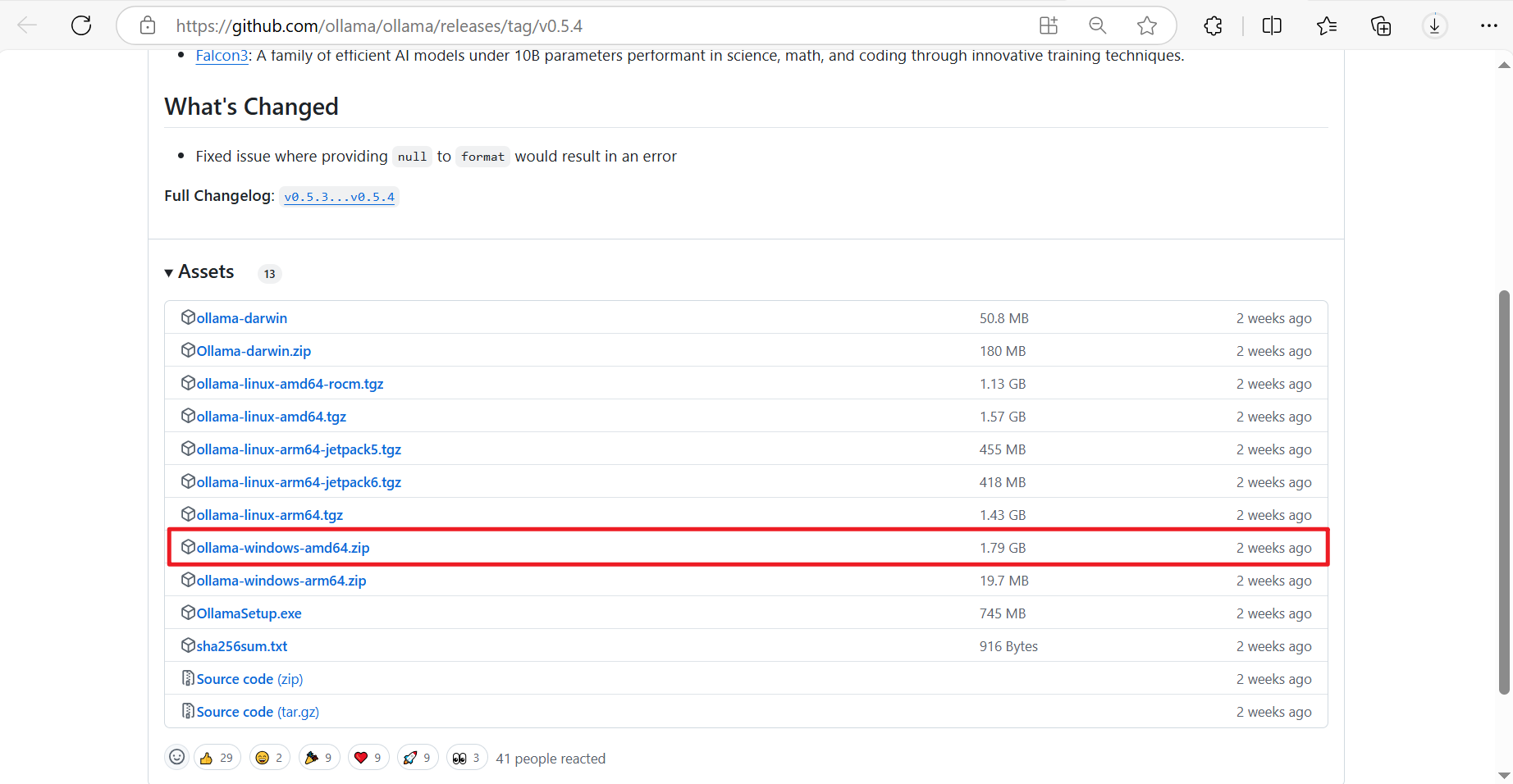The height and width of the screenshot is (784, 1513).
Task: Click the inline 'null' code text
Action: click(412, 157)
